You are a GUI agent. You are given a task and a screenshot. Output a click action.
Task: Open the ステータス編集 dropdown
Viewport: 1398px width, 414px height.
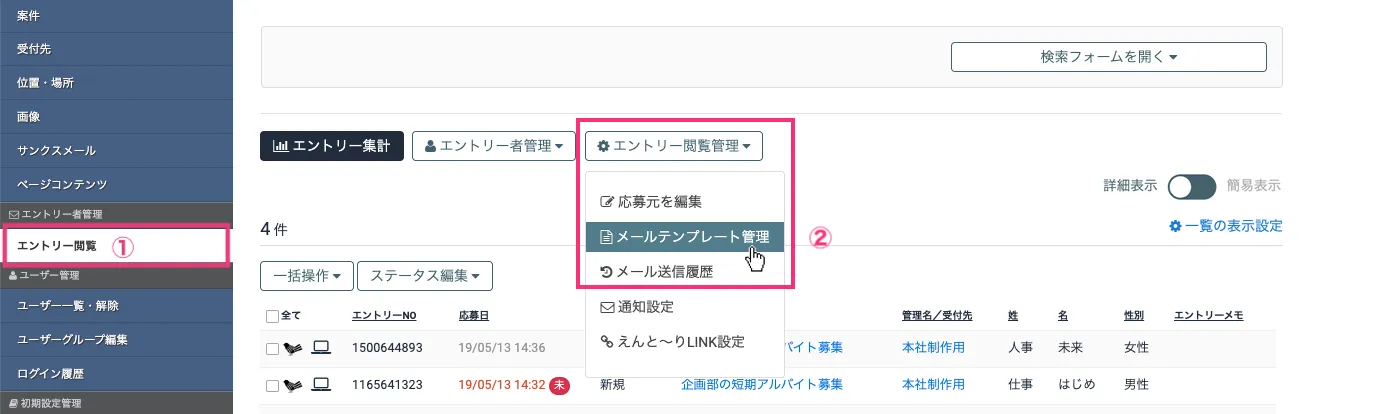pyautogui.click(x=424, y=275)
